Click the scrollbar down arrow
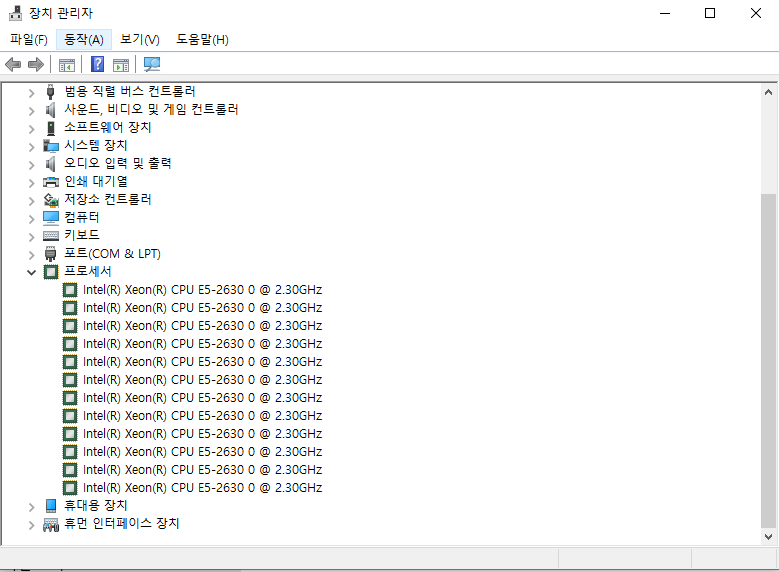This screenshot has height=572, width=779. coord(768,536)
